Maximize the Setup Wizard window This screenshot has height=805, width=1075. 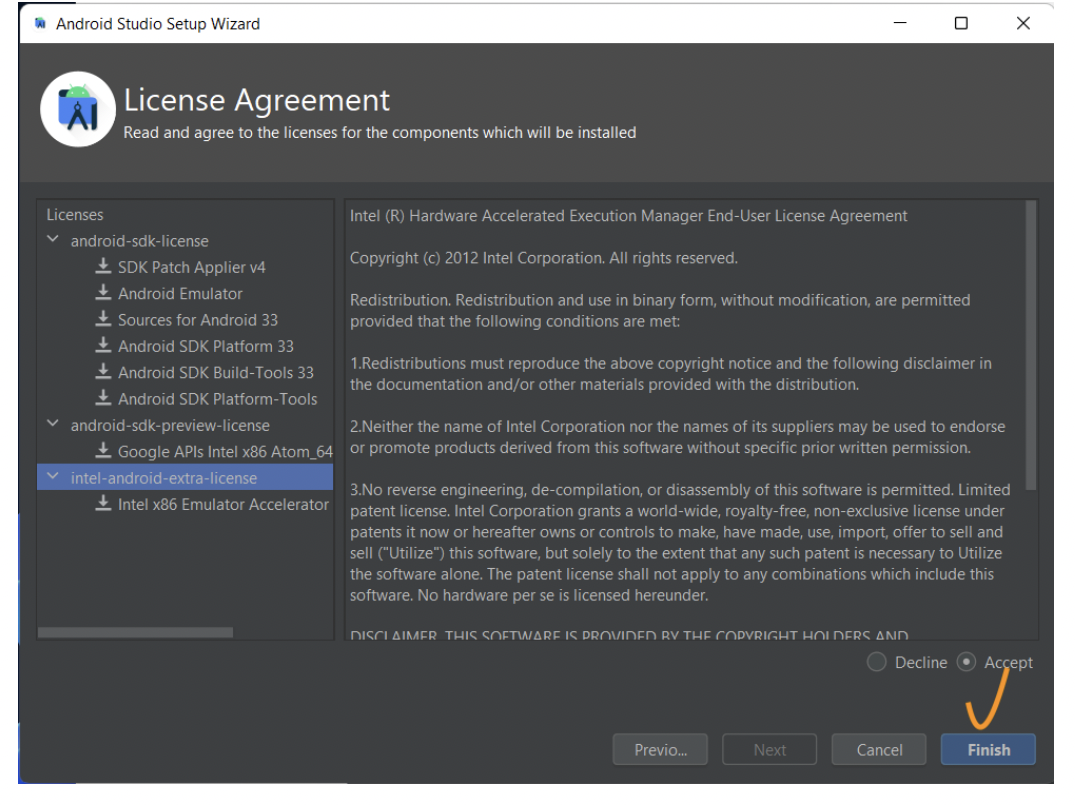coord(961,23)
